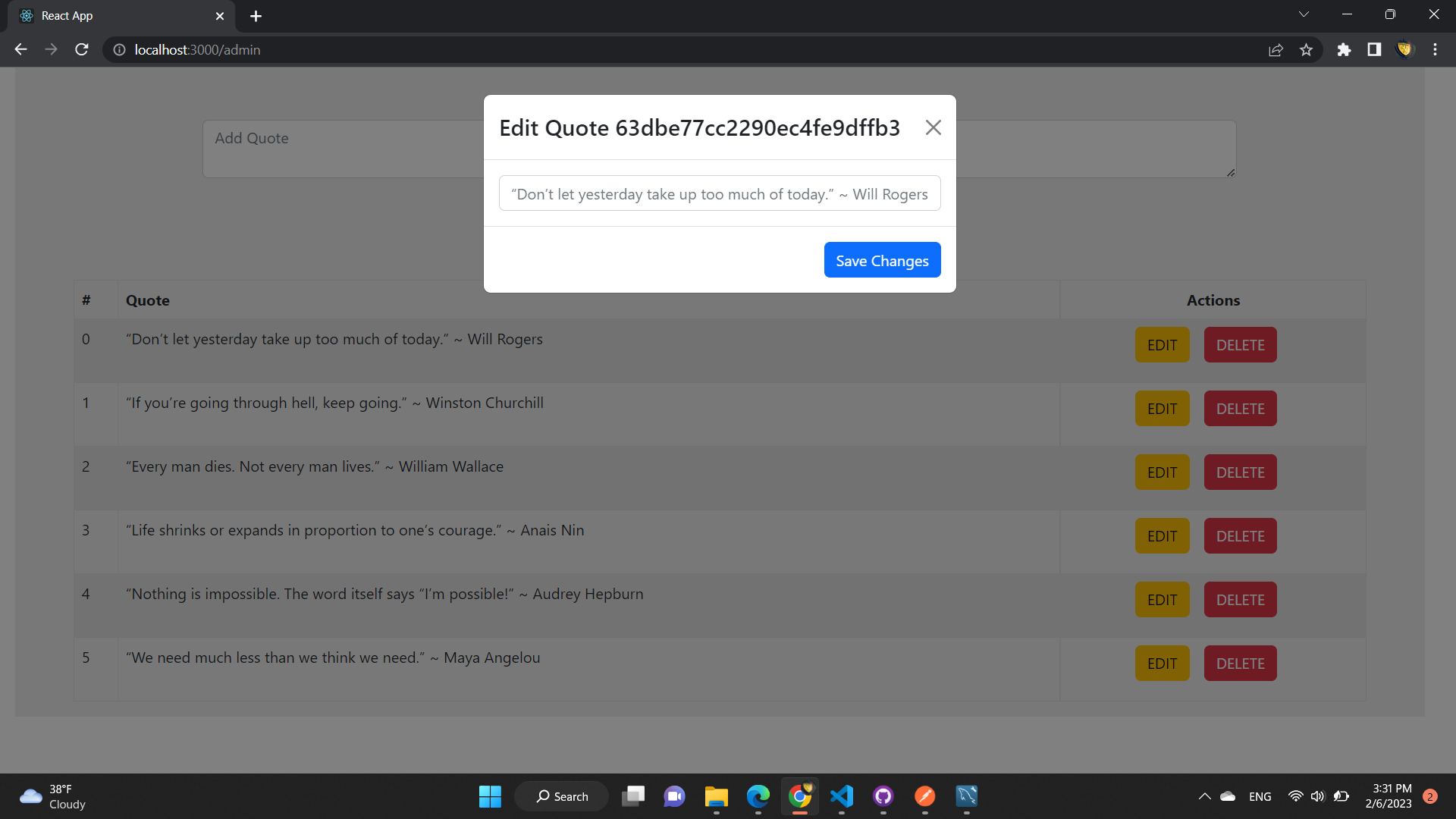Click Save Changes in the dialog
The image size is (1456, 819).
tap(882, 259)
